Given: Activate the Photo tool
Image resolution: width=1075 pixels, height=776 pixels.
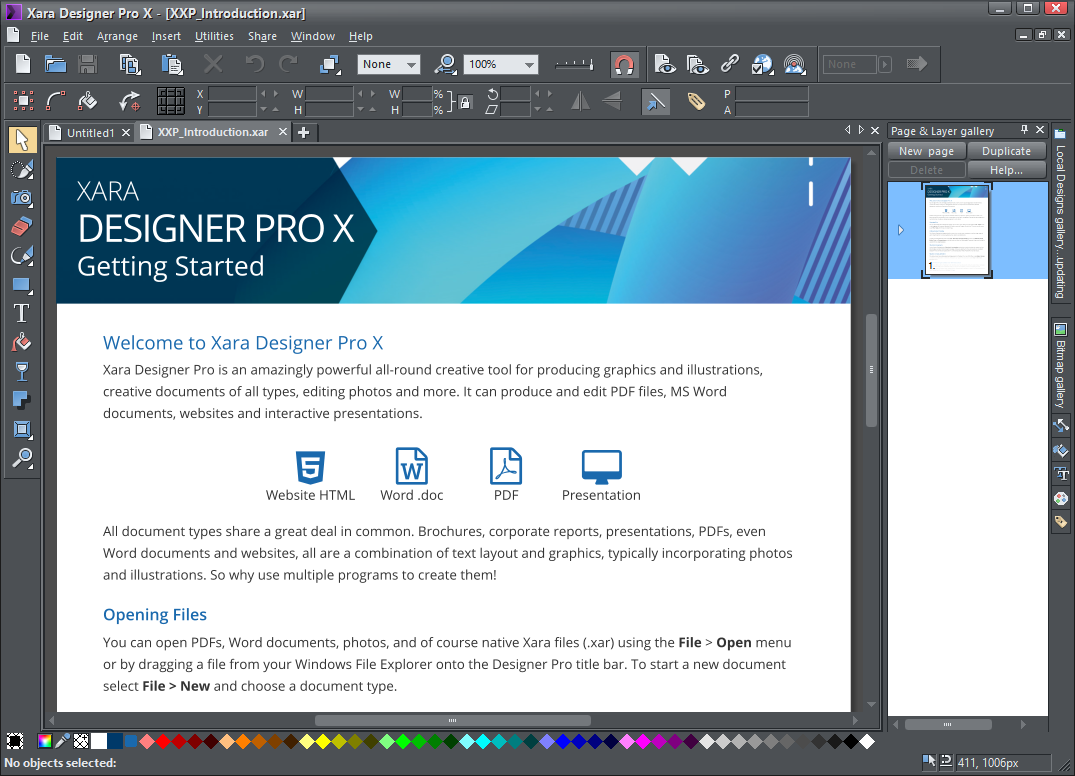Looking at the screenshot, I should pyautogui.click(x=22, y=197).
